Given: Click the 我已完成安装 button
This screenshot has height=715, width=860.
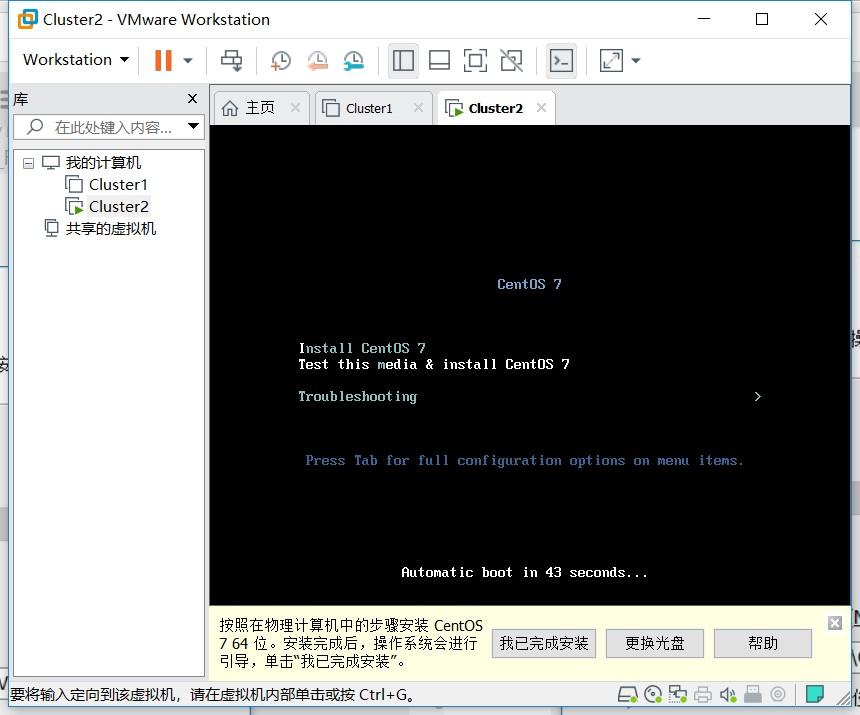Looking at the screenshot, I should click(x=544, y=643).
